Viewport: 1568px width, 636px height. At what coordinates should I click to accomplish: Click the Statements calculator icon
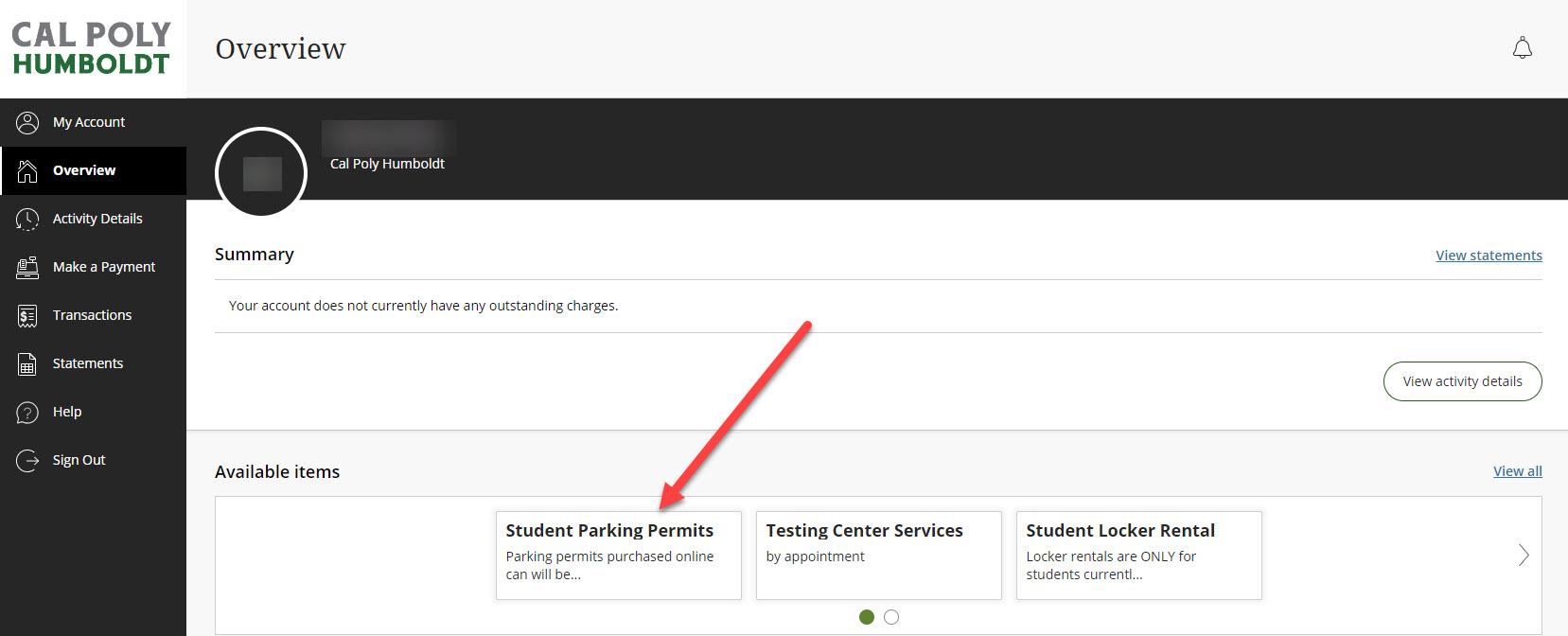coord(27,363)
